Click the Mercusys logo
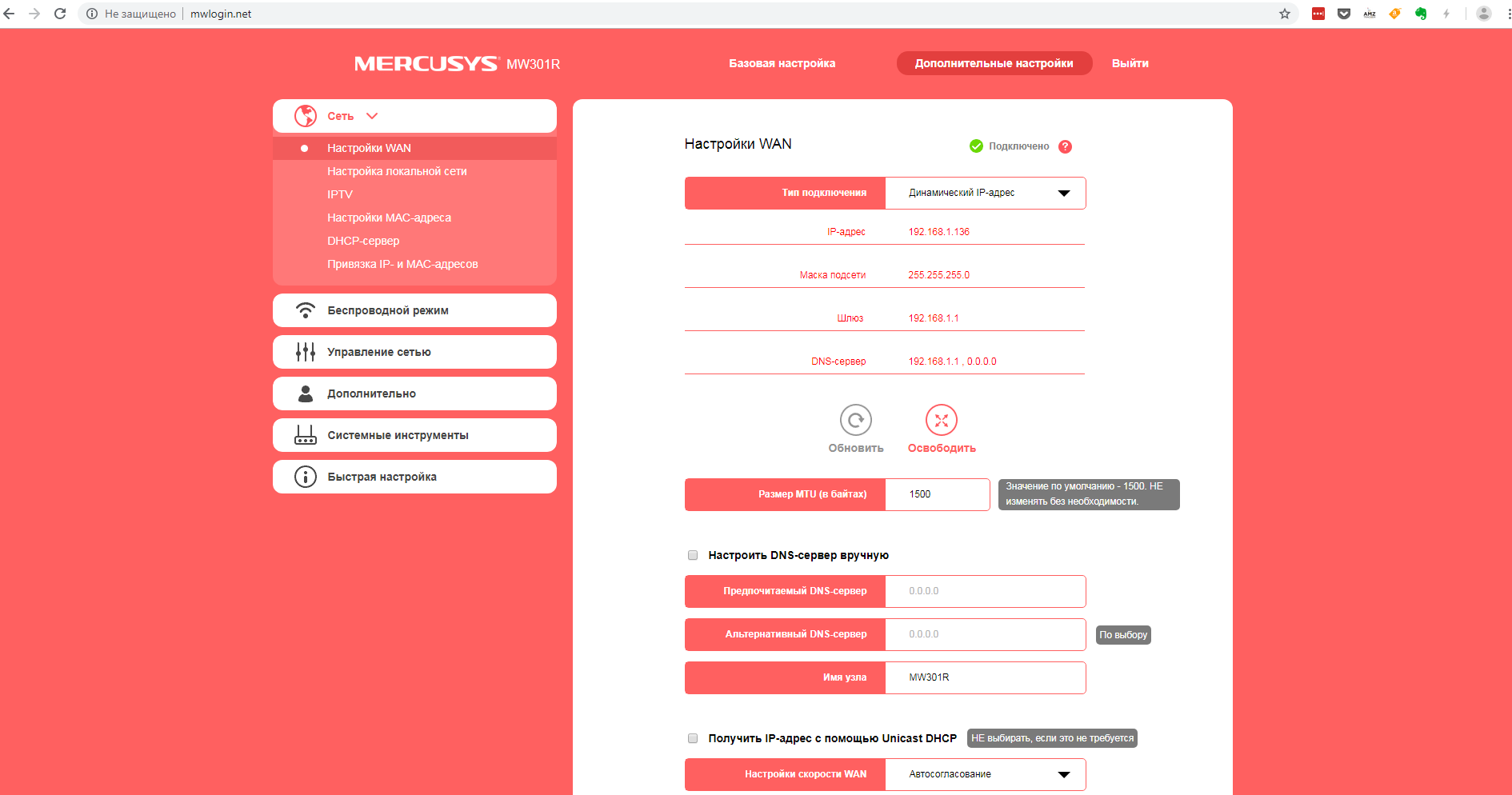1512x795 pixels. coord(426,64)
